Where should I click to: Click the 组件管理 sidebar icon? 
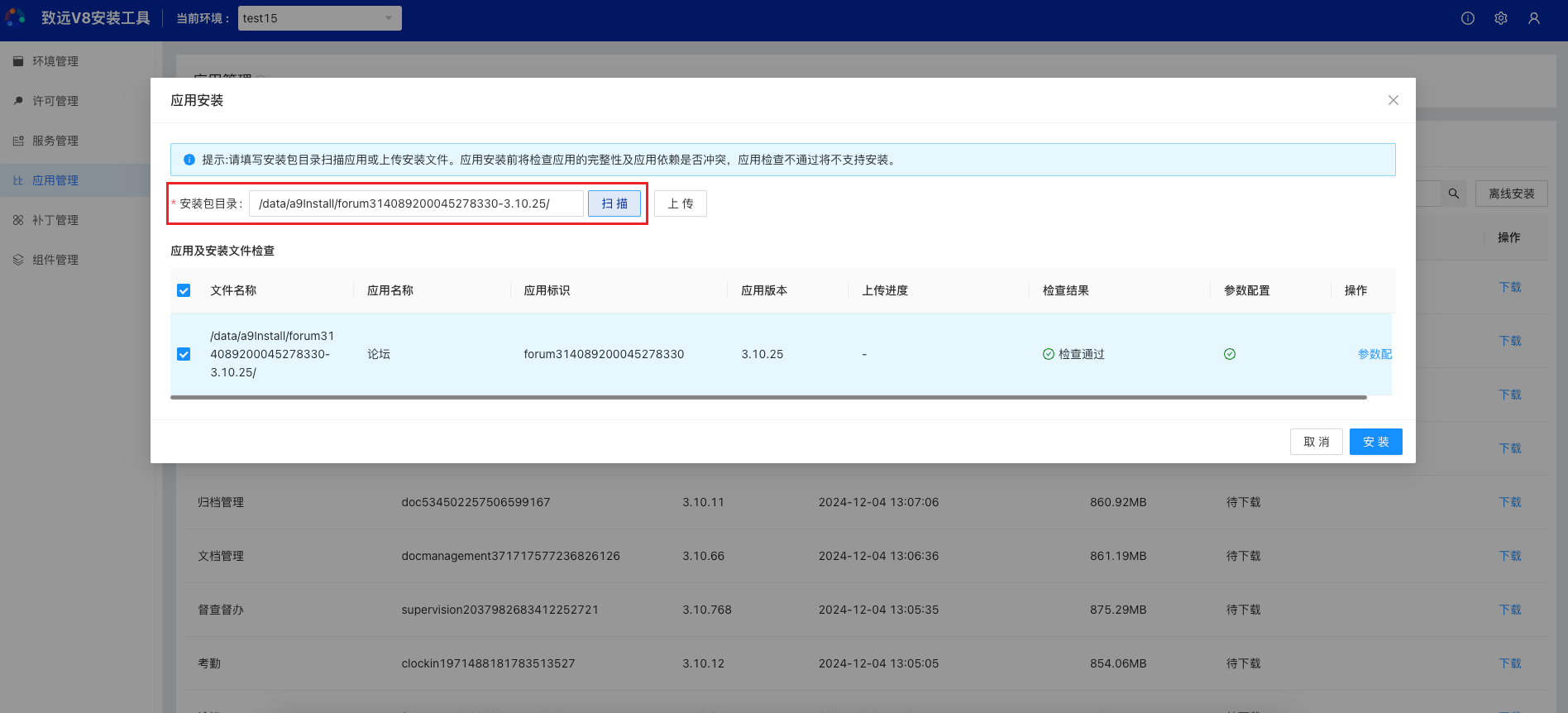pyautogui.click(x=18, y=260)
